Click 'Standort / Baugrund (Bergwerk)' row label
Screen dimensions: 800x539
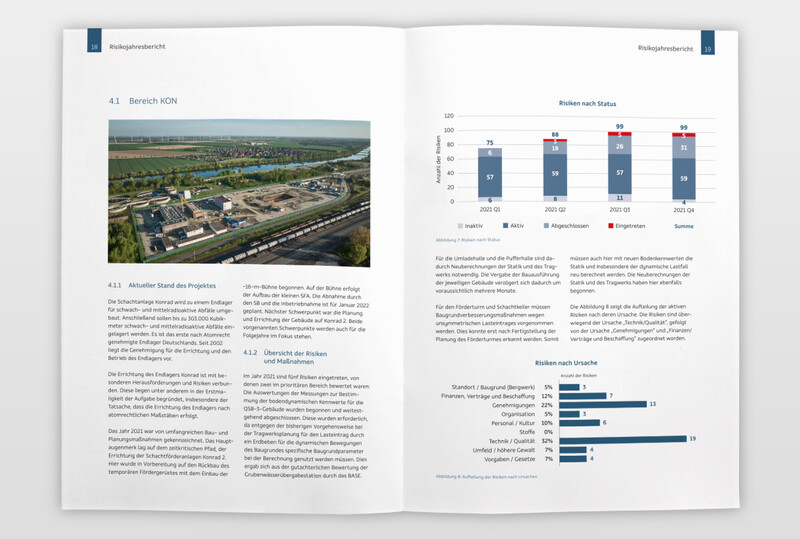[493, 387]
